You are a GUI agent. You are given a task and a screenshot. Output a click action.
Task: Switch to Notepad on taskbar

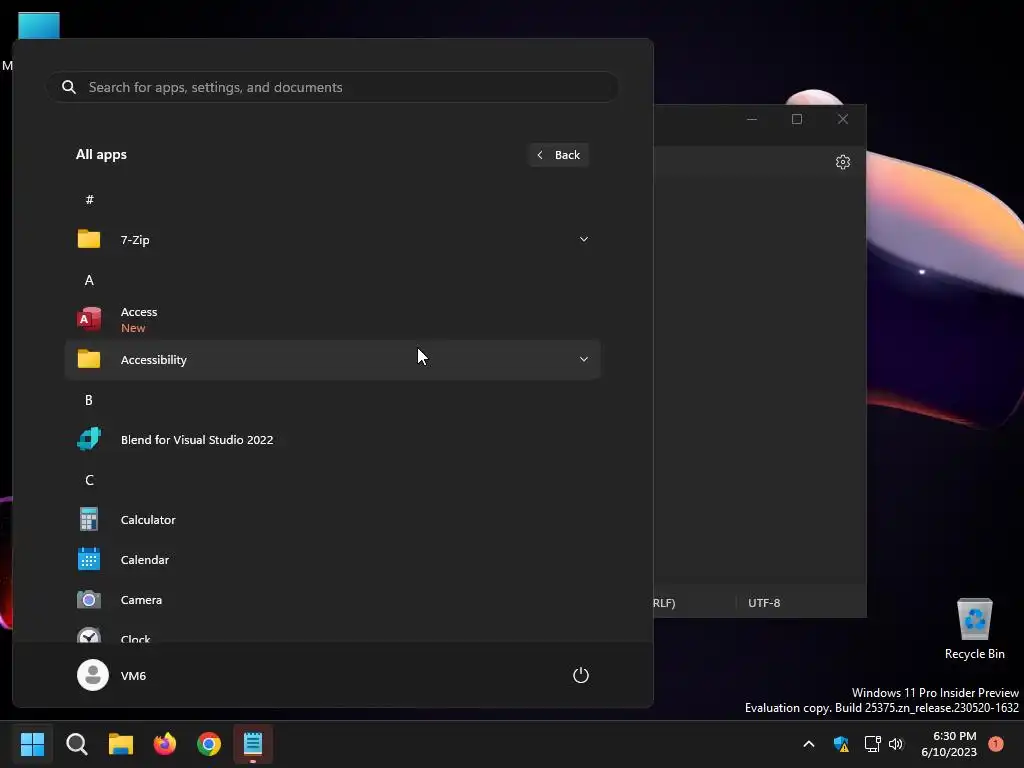pyautogui.click(x=253, y=743)
